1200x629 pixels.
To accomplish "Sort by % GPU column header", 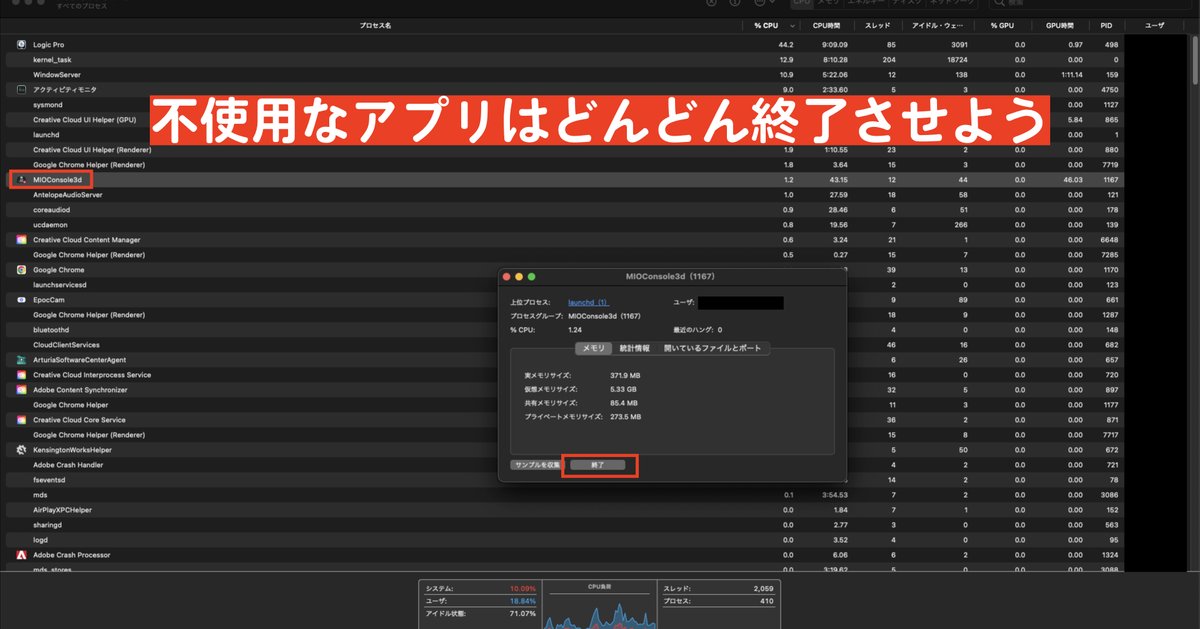I will (x=1003, y=25).
